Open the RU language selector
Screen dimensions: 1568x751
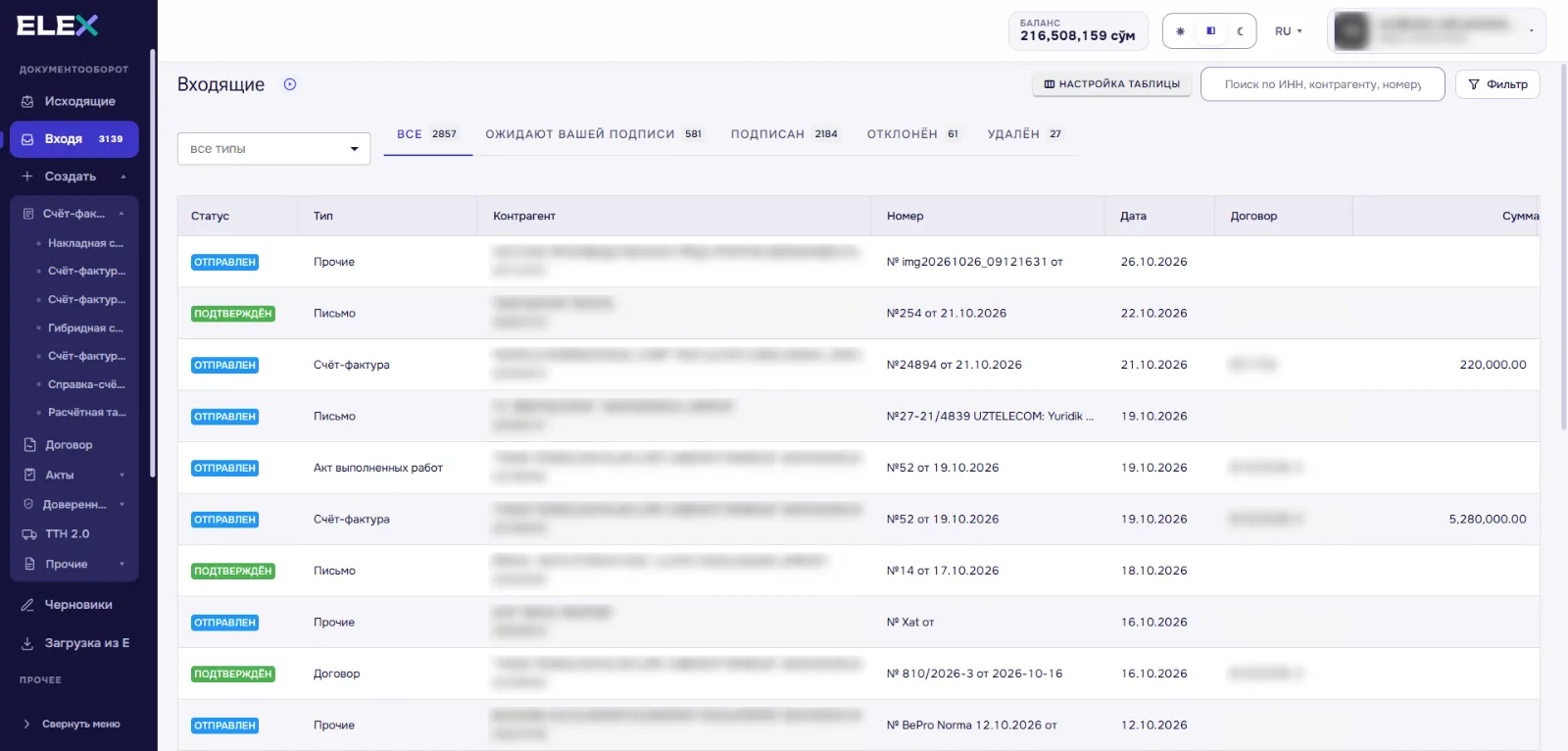click(x=1288, y=31)
